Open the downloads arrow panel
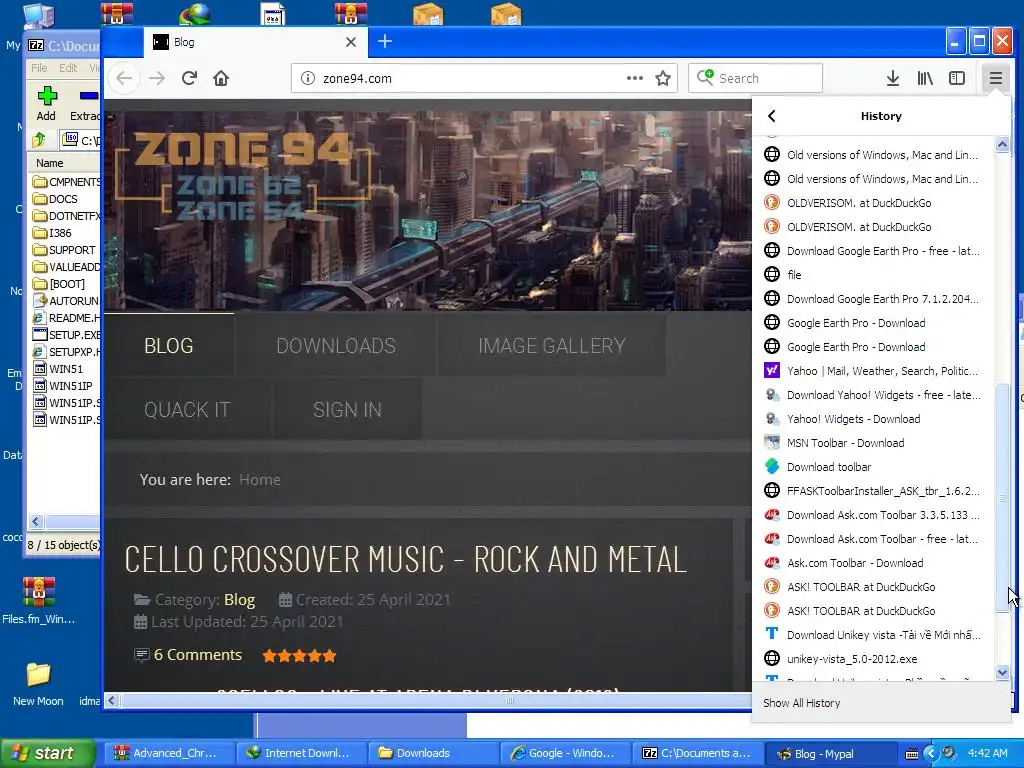1024x768 pixels. click(x=893, y=78)
